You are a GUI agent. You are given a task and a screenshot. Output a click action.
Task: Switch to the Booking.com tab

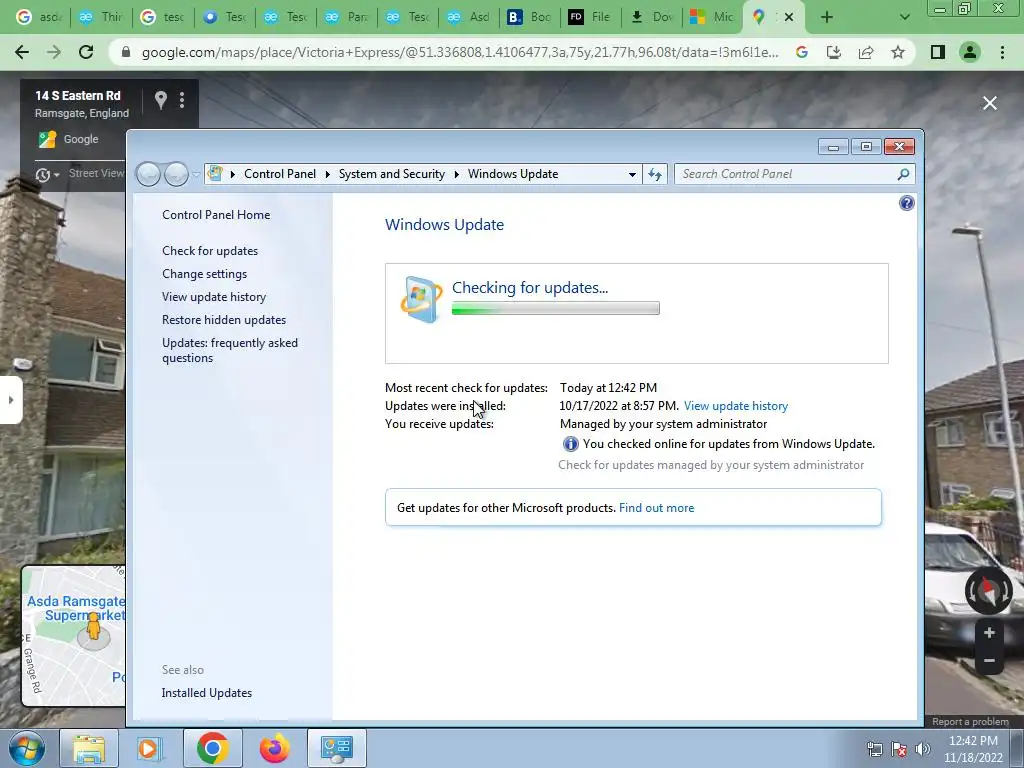pyautogui.click(x=529, y=17)
